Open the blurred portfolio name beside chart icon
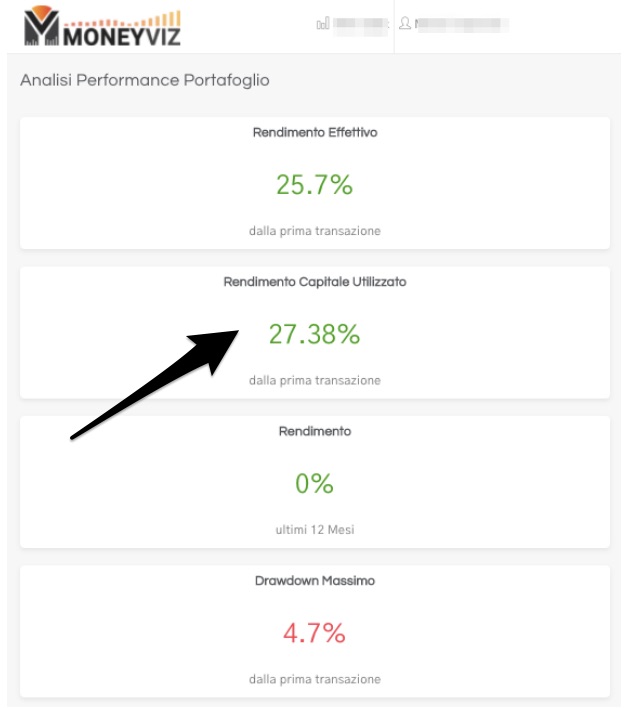 click(x=361, y=23)
